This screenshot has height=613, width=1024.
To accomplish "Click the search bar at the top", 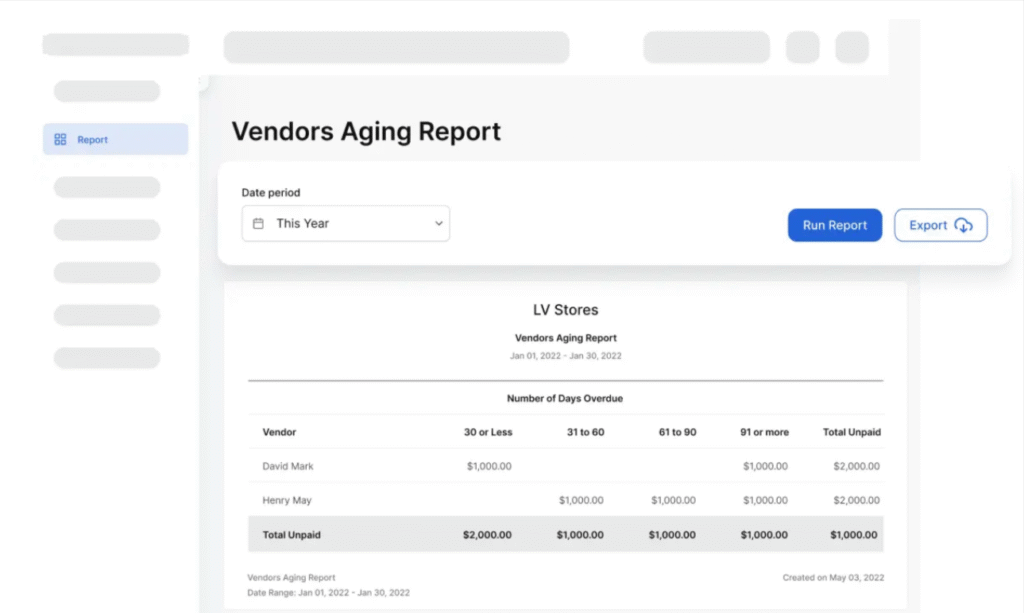I will click(x=396, y=47).
